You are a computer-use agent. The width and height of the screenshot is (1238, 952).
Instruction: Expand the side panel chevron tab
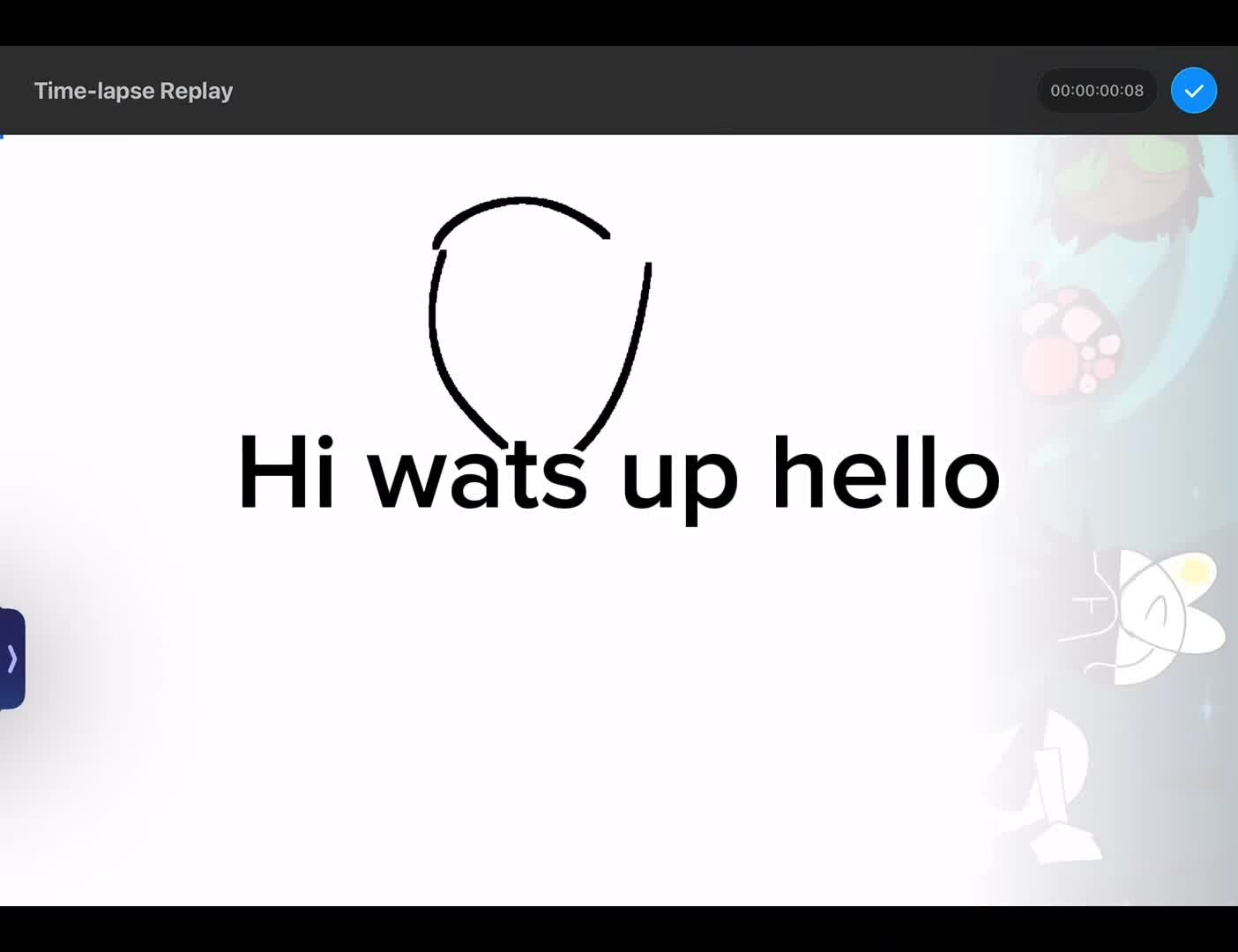tap(12, 658)
